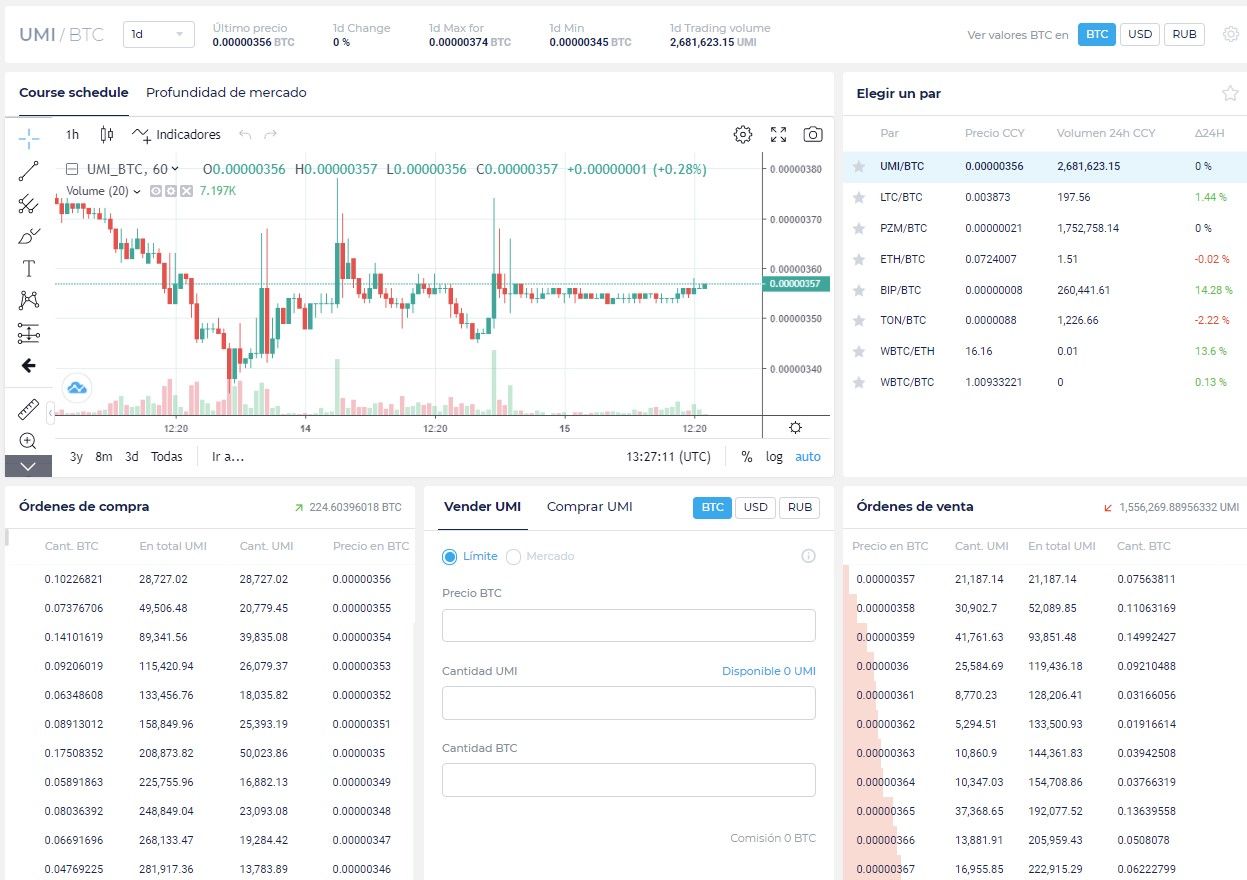This screenshot has width=1247, height=880.
Task: Magnify the chart with the zoom-in tool
Action: 28,440
